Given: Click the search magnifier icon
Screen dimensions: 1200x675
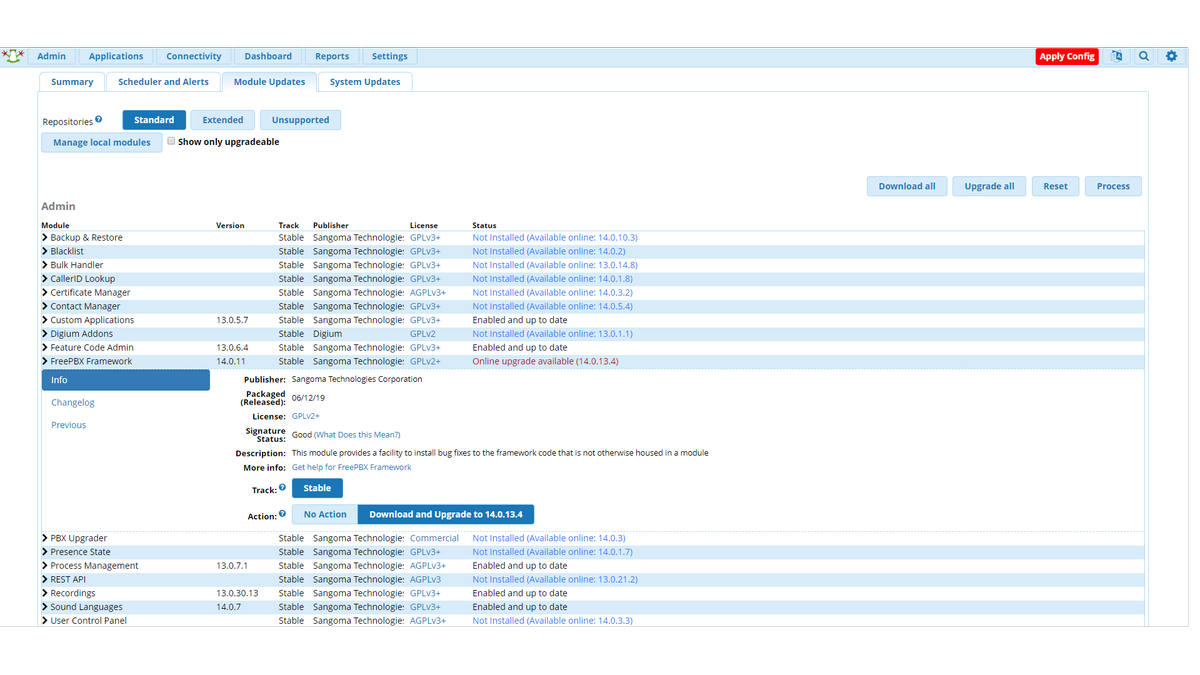Looking at the screenshot, I should (x=1144, y=56).
